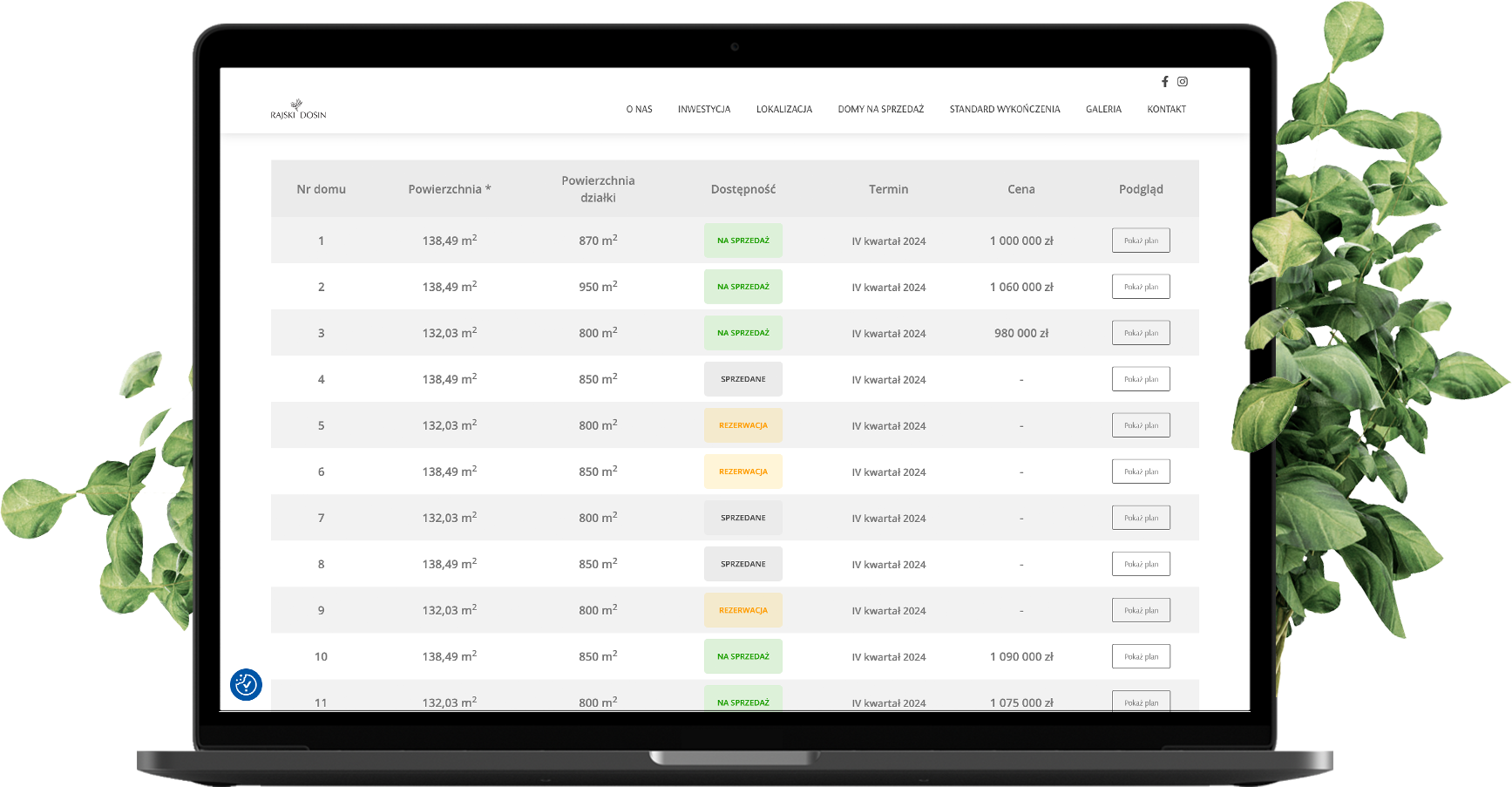Go to the GALERIA menu item
This screenshot has width=1512, height=787.
(x=1103, y=110)
